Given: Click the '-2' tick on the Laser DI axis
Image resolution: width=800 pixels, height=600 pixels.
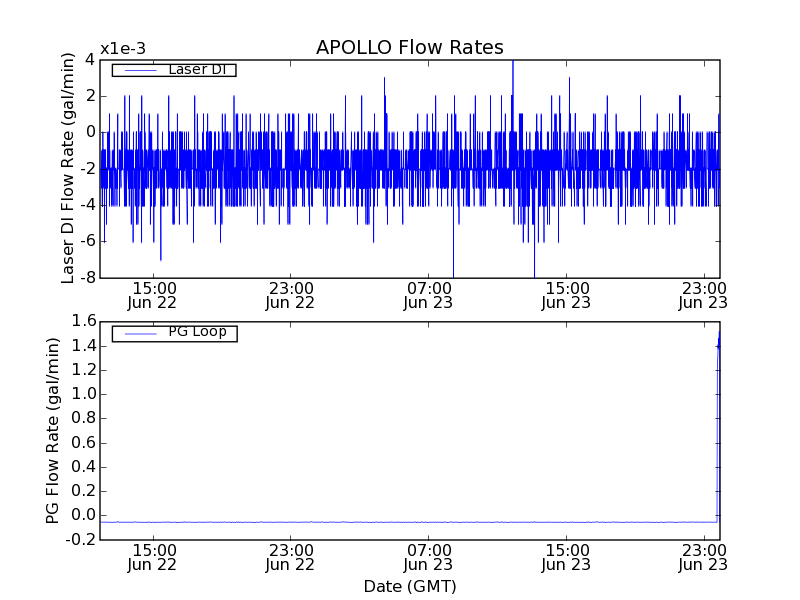Looking at the screenshot, I should [x=87, y=169].
